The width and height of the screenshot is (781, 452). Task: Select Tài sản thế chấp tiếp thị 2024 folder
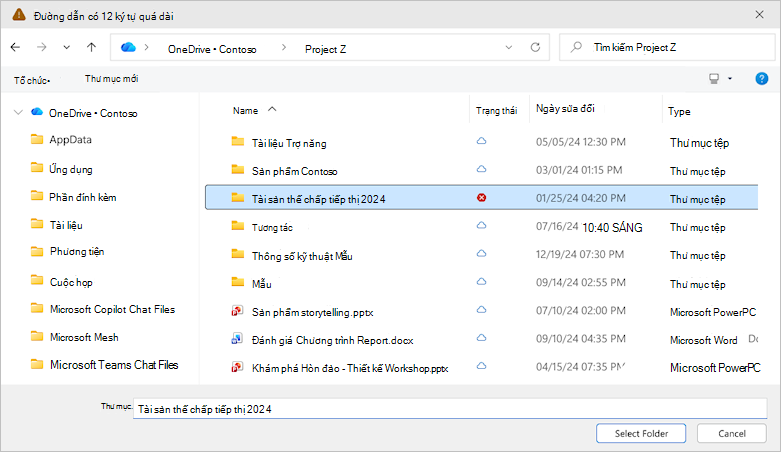(481, 198)
